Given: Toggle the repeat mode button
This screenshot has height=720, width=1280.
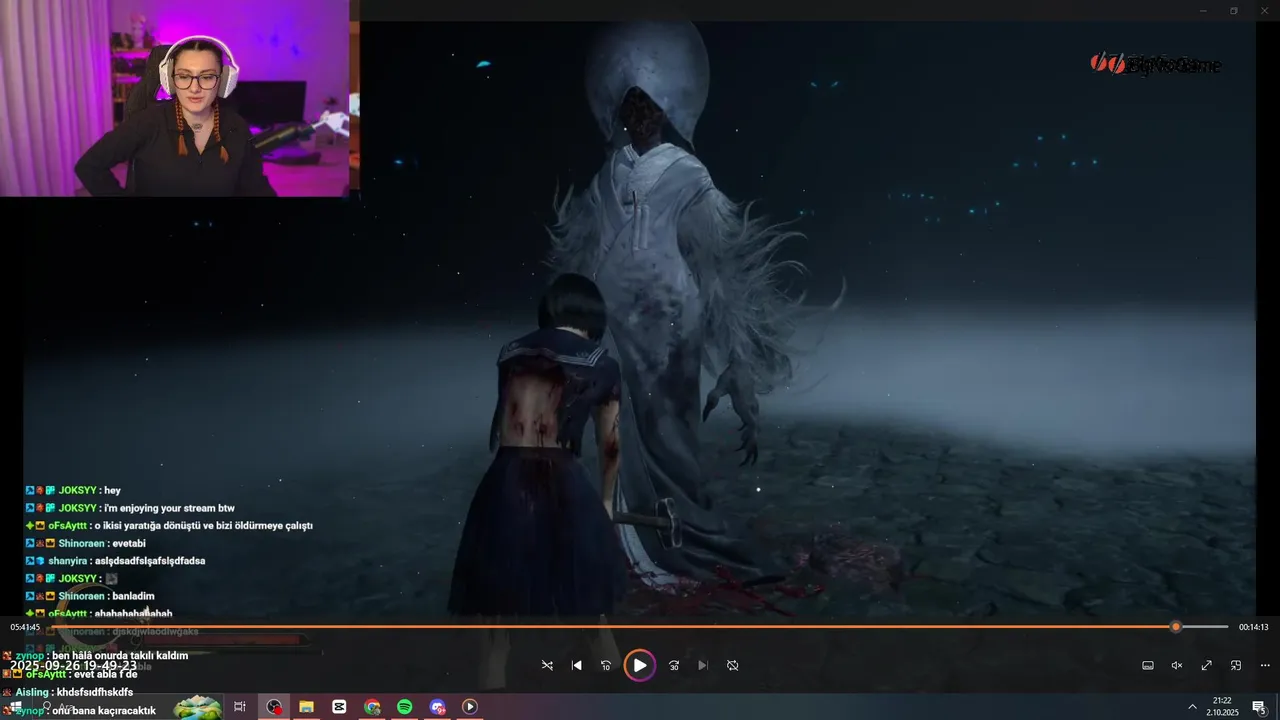Looking at the screenshot, I should tap(733, 665).
